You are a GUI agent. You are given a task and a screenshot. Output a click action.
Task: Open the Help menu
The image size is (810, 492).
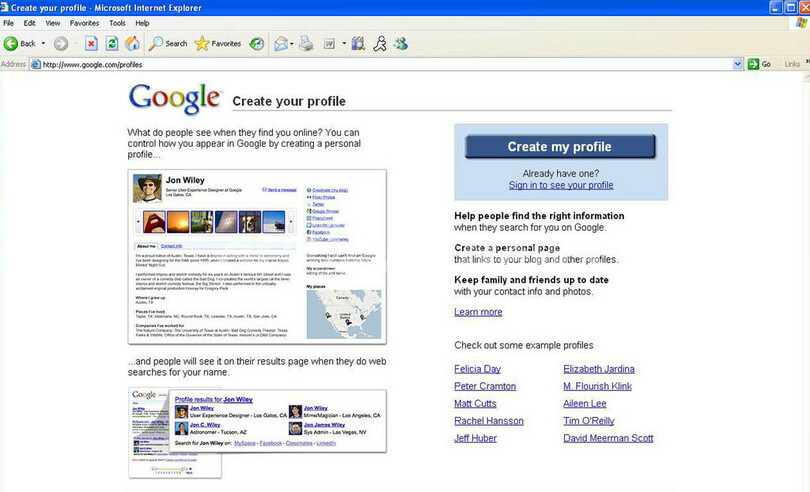coord(142,23)
